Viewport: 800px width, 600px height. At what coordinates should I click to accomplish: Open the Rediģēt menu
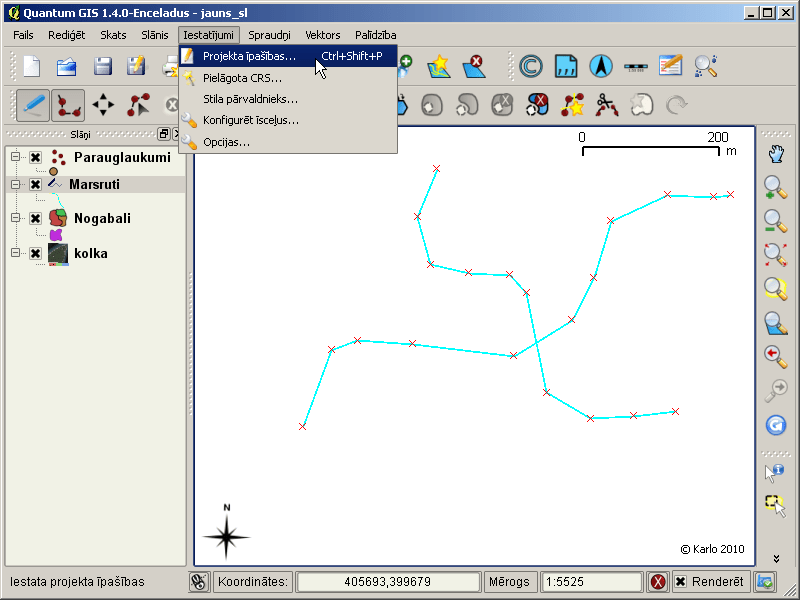[66, 35]
